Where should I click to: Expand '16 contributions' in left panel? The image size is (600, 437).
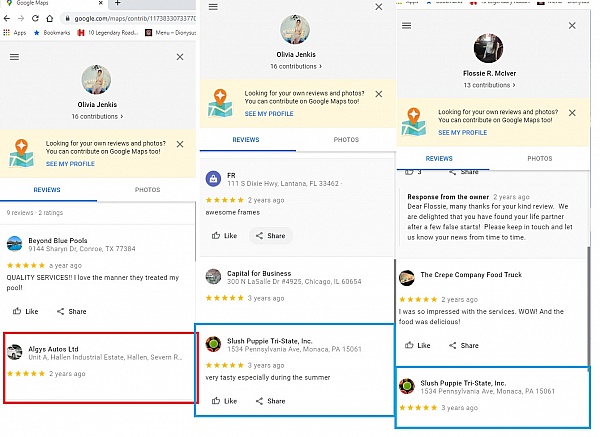97,116
